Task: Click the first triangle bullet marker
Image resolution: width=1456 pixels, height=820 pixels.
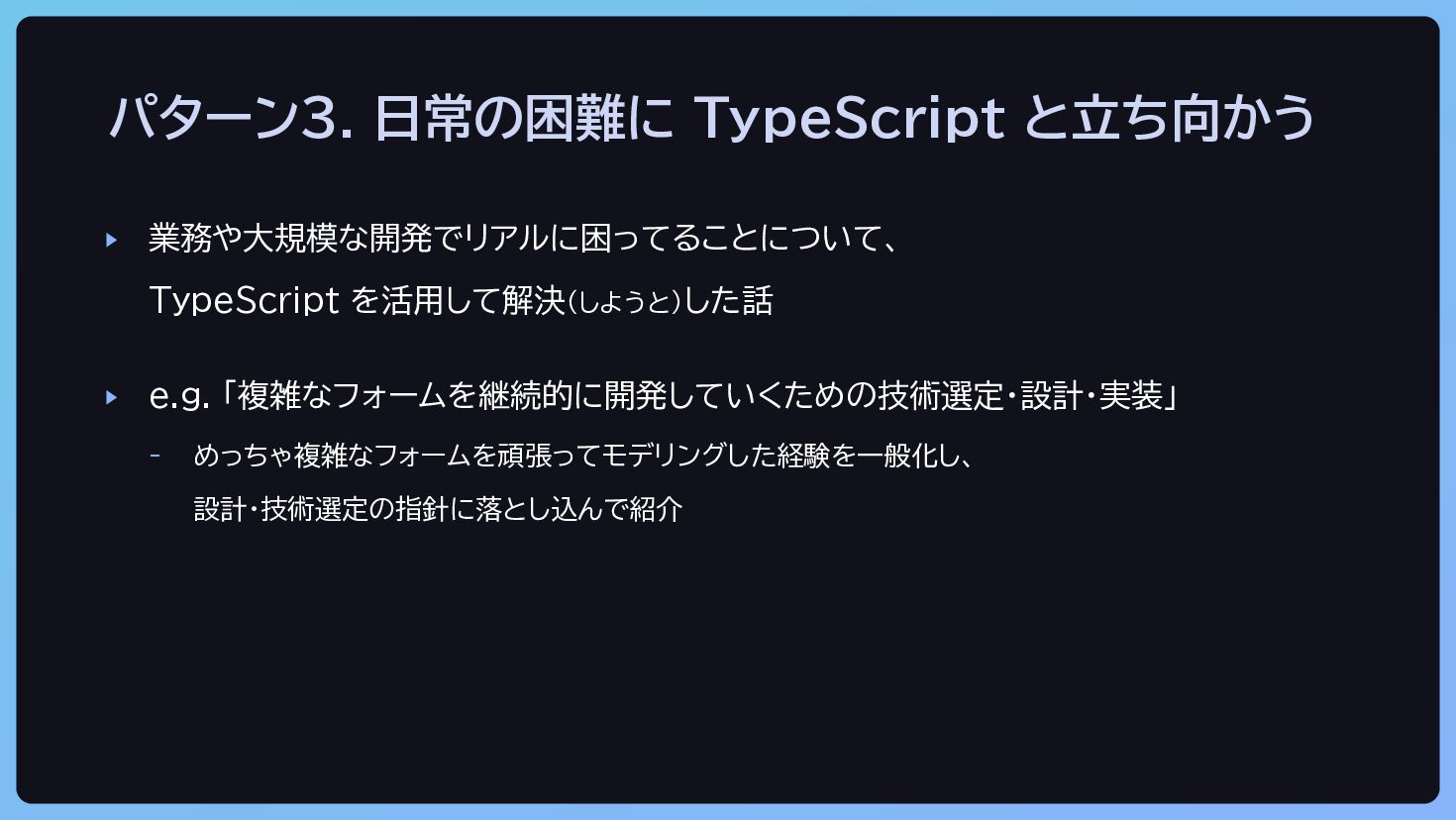Action: point(111,240)
